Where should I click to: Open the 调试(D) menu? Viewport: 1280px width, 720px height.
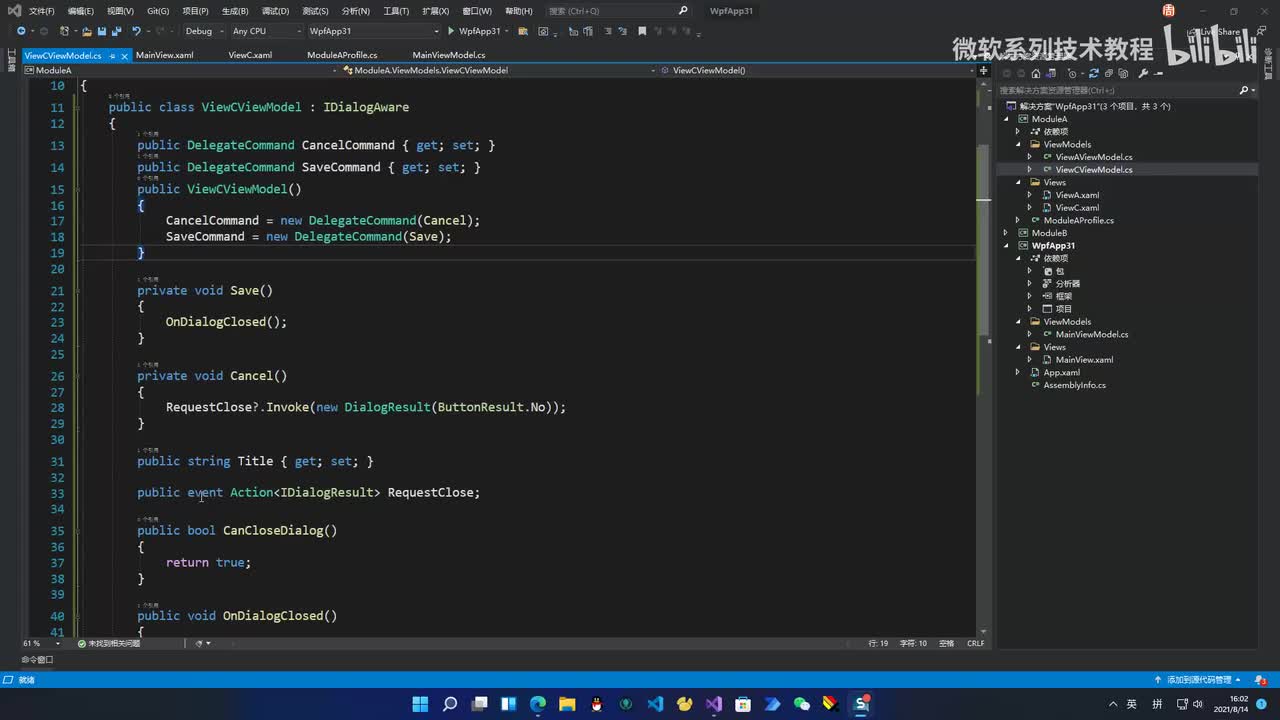click(275, 11)
